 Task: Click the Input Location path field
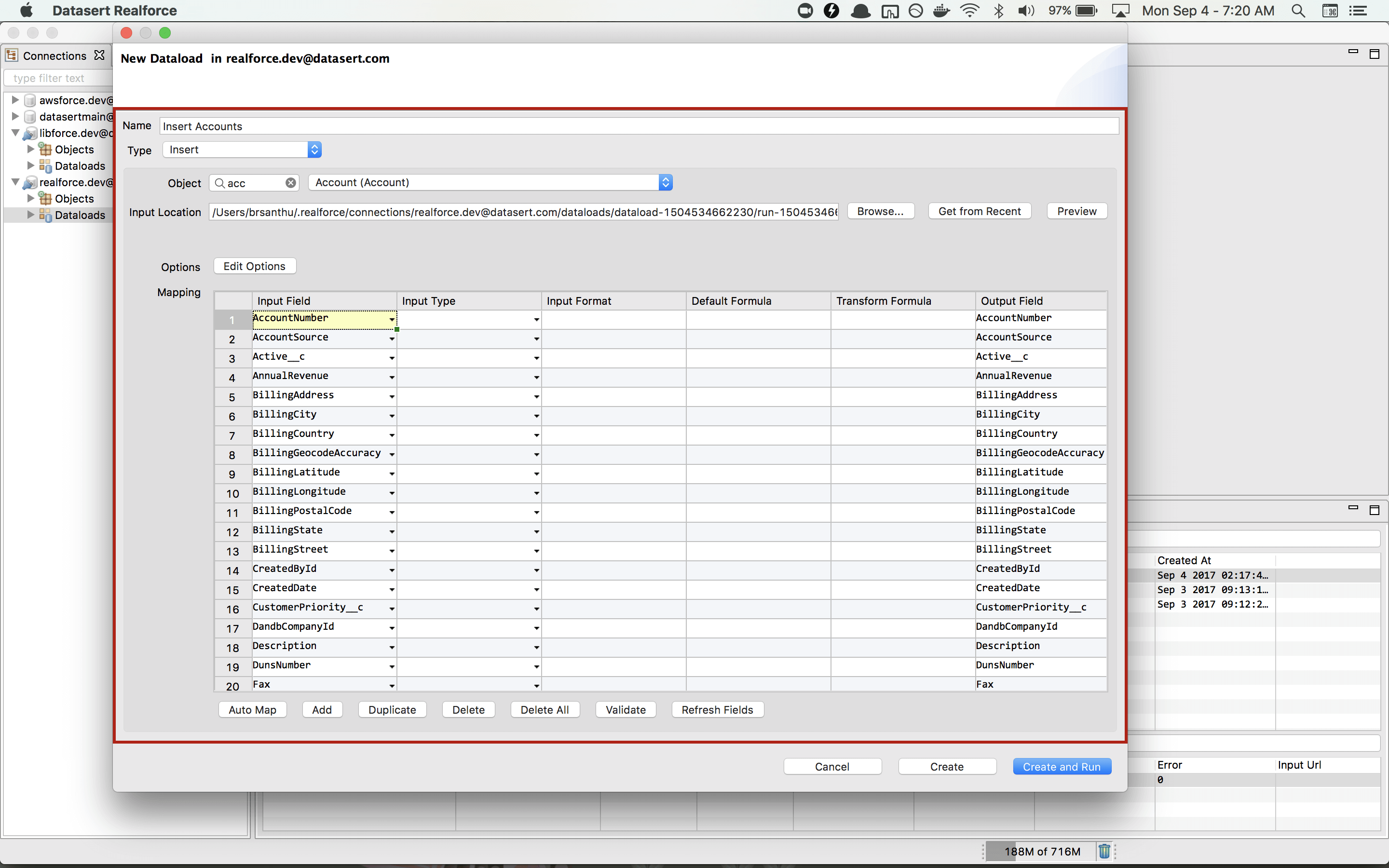click(523, 212)
